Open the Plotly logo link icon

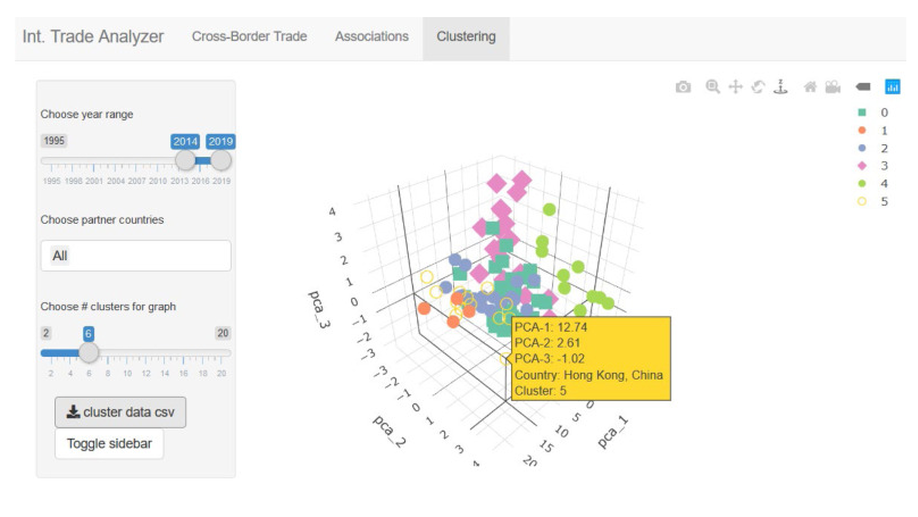892,87
